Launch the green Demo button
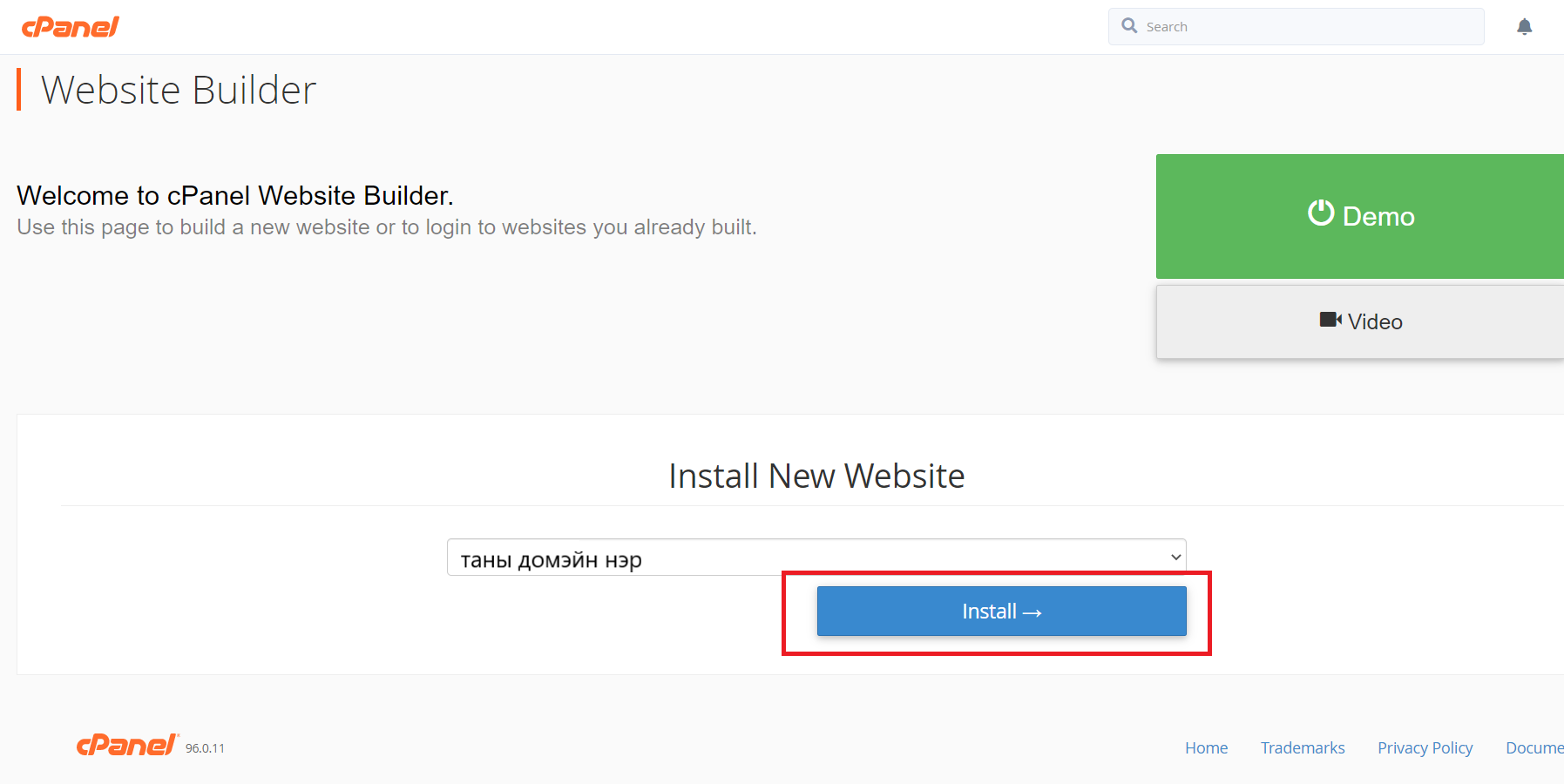 (1360, 216)
